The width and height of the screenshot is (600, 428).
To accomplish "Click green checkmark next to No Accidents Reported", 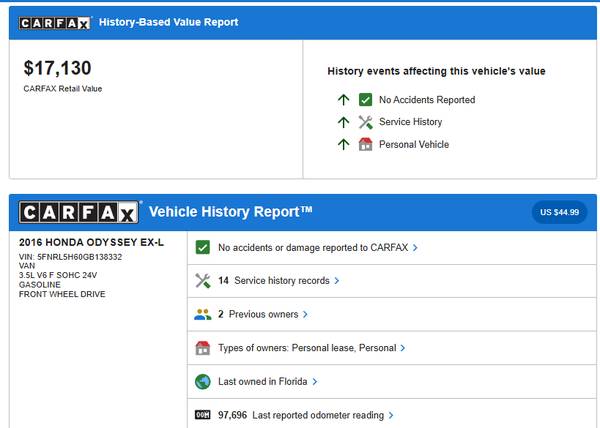I will [x=365, y=100].
